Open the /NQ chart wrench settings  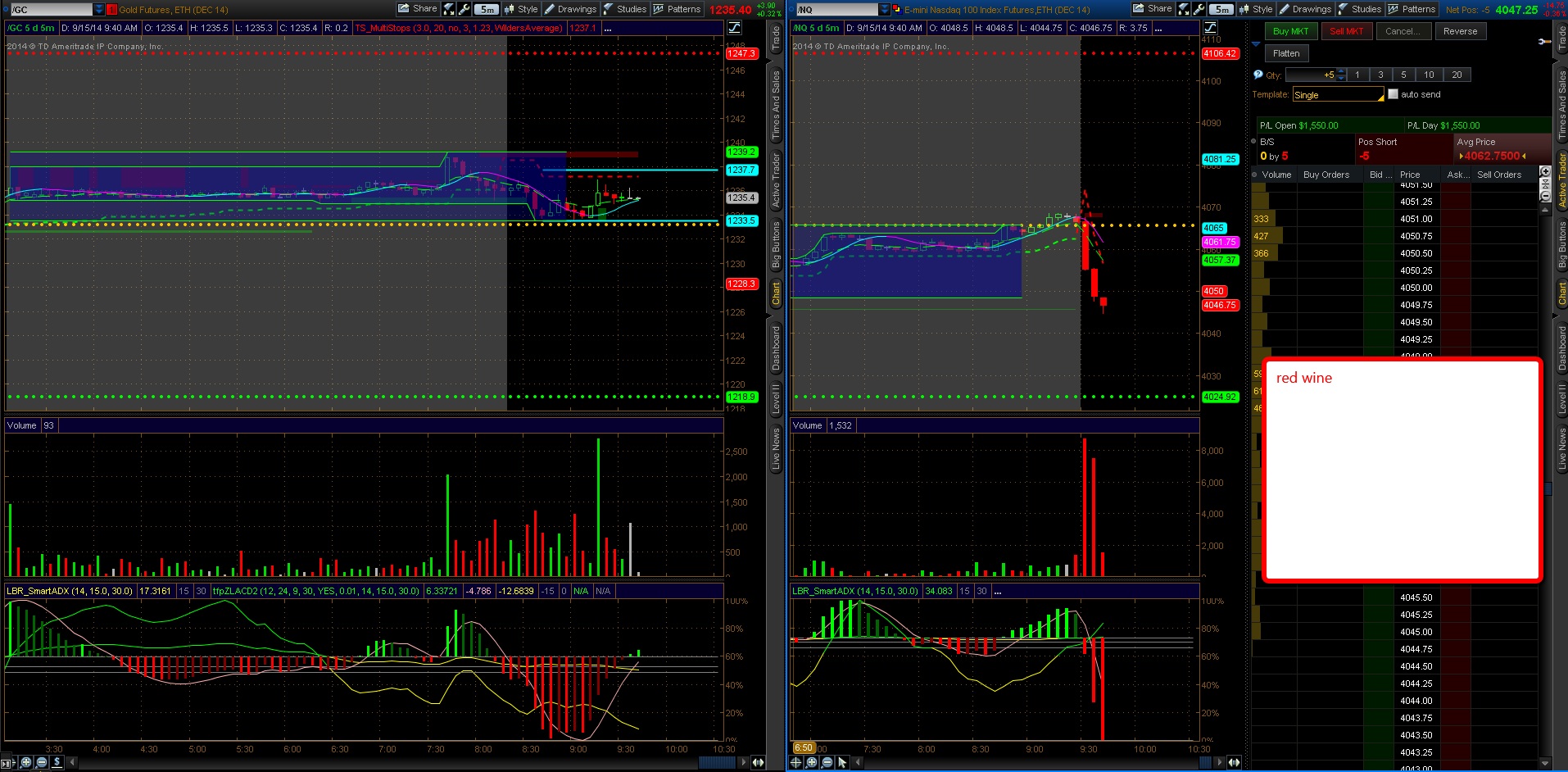[1199, 9]
